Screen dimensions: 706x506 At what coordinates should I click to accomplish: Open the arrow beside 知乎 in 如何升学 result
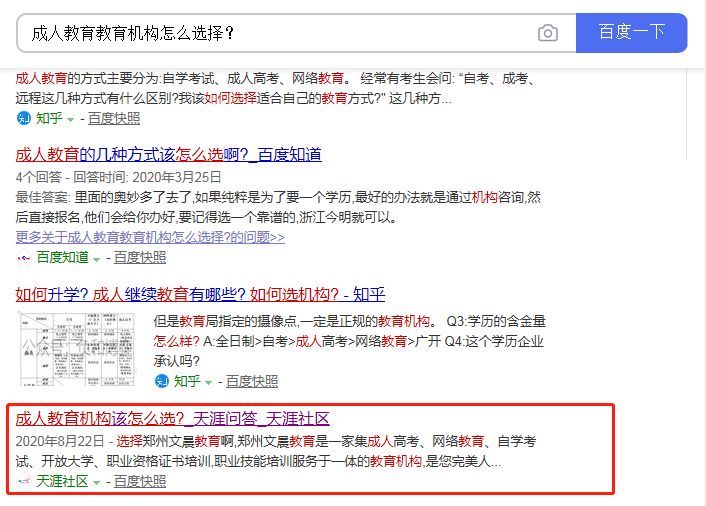[x=209, y=382]
